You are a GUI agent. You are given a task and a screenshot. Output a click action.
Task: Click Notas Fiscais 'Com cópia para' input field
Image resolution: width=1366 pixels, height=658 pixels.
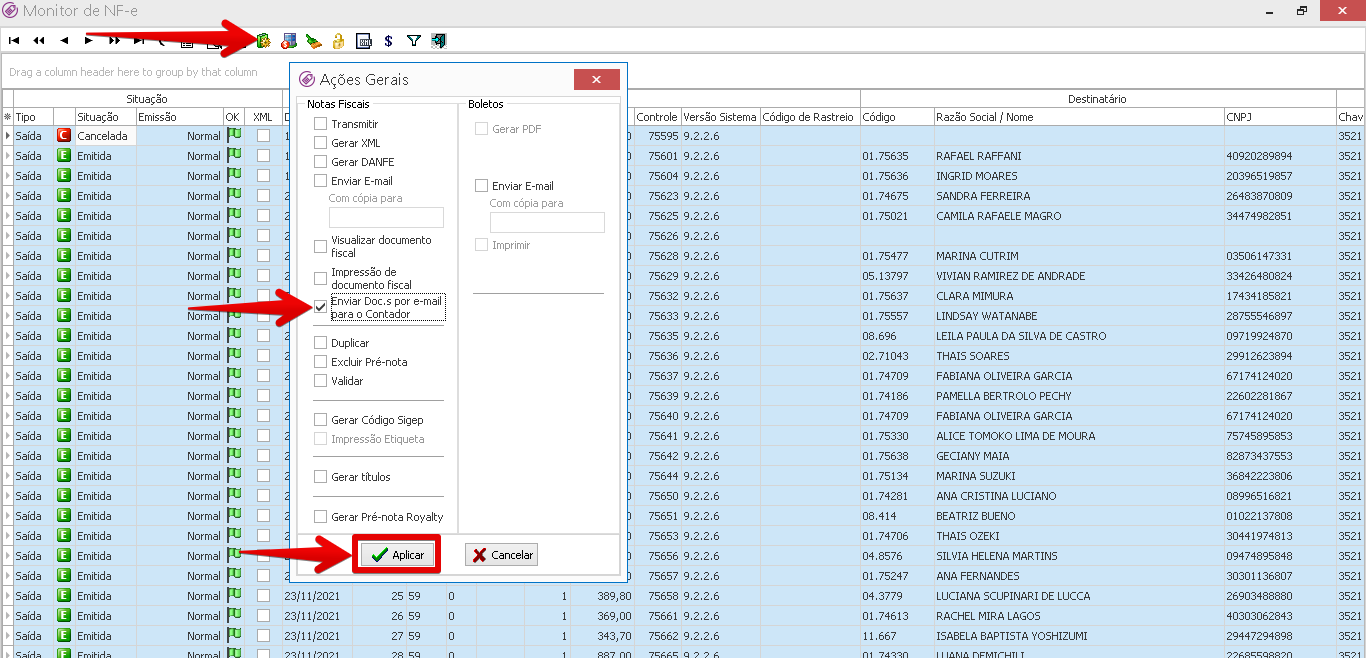(386, 217)
